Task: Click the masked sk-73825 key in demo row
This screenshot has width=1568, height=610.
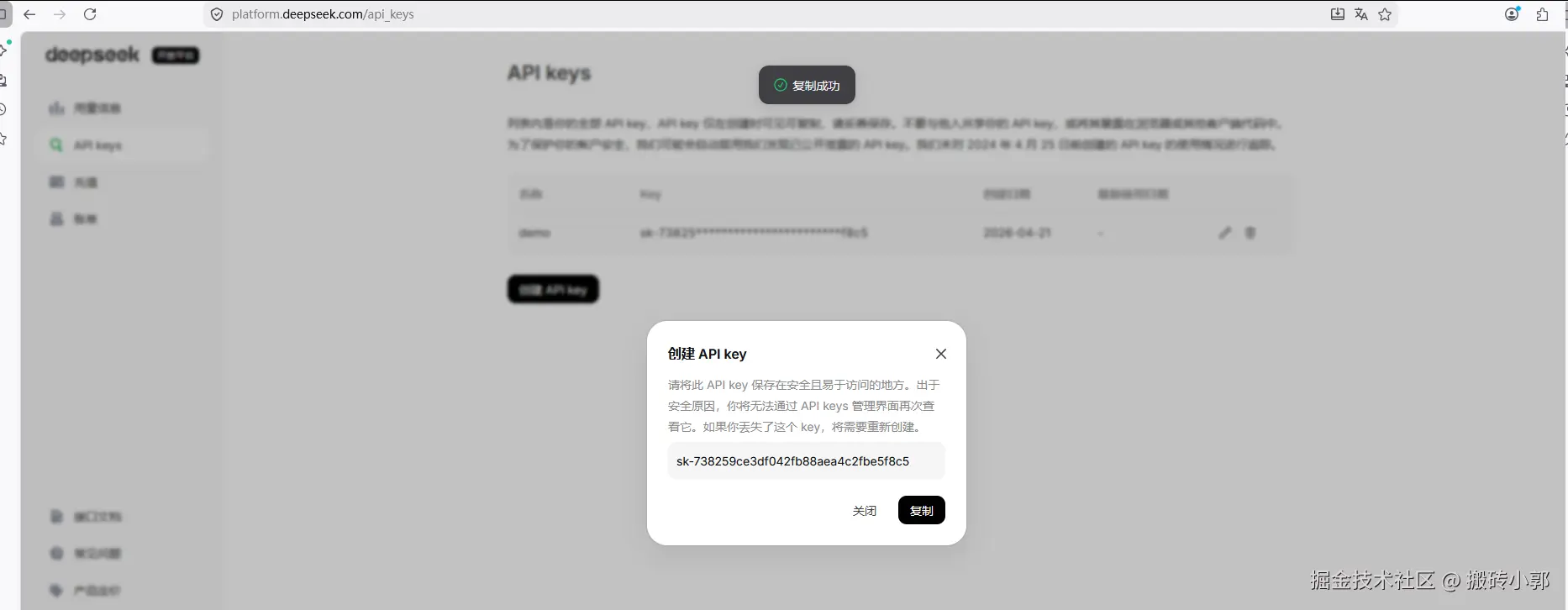Action: (754, 233)
